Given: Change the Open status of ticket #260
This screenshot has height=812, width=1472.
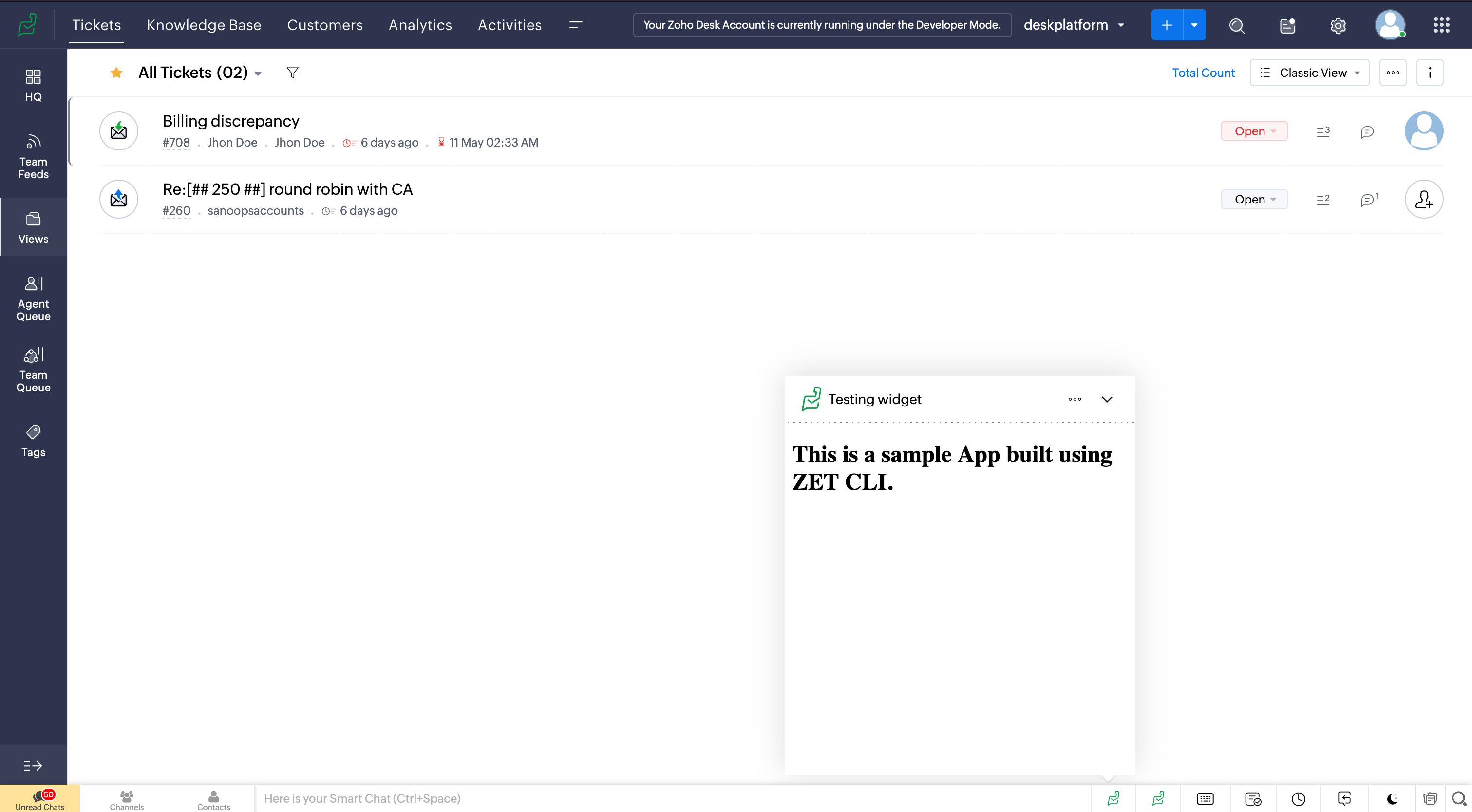Looking at the screenshot, I should click(x=1254, y=199).
